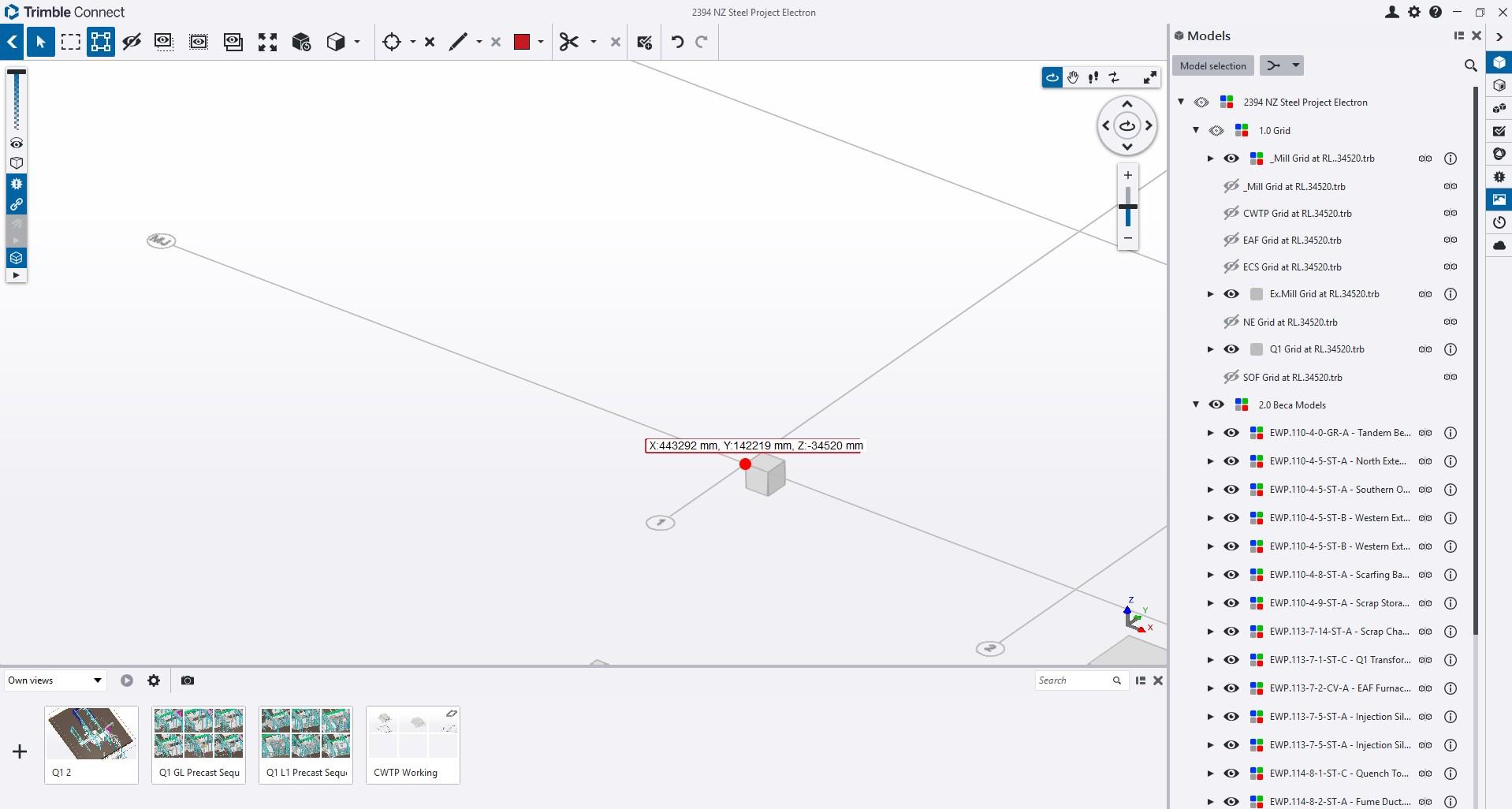Click the zoom plus button
Image resolution: width=1512 pixels, height=809 pixels.
coord(1127,175)
